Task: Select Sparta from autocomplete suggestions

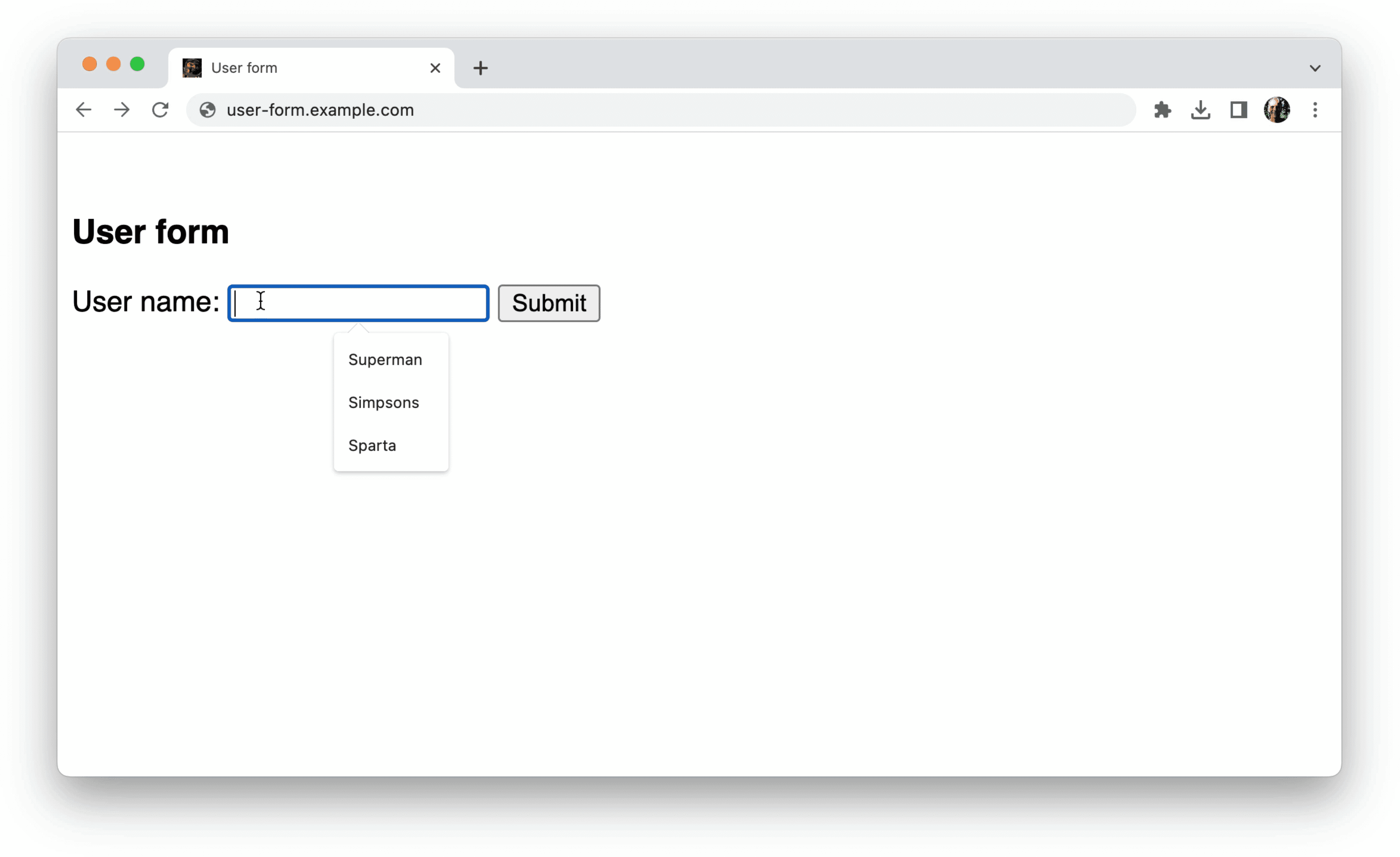Action: (x=372, y=445)
